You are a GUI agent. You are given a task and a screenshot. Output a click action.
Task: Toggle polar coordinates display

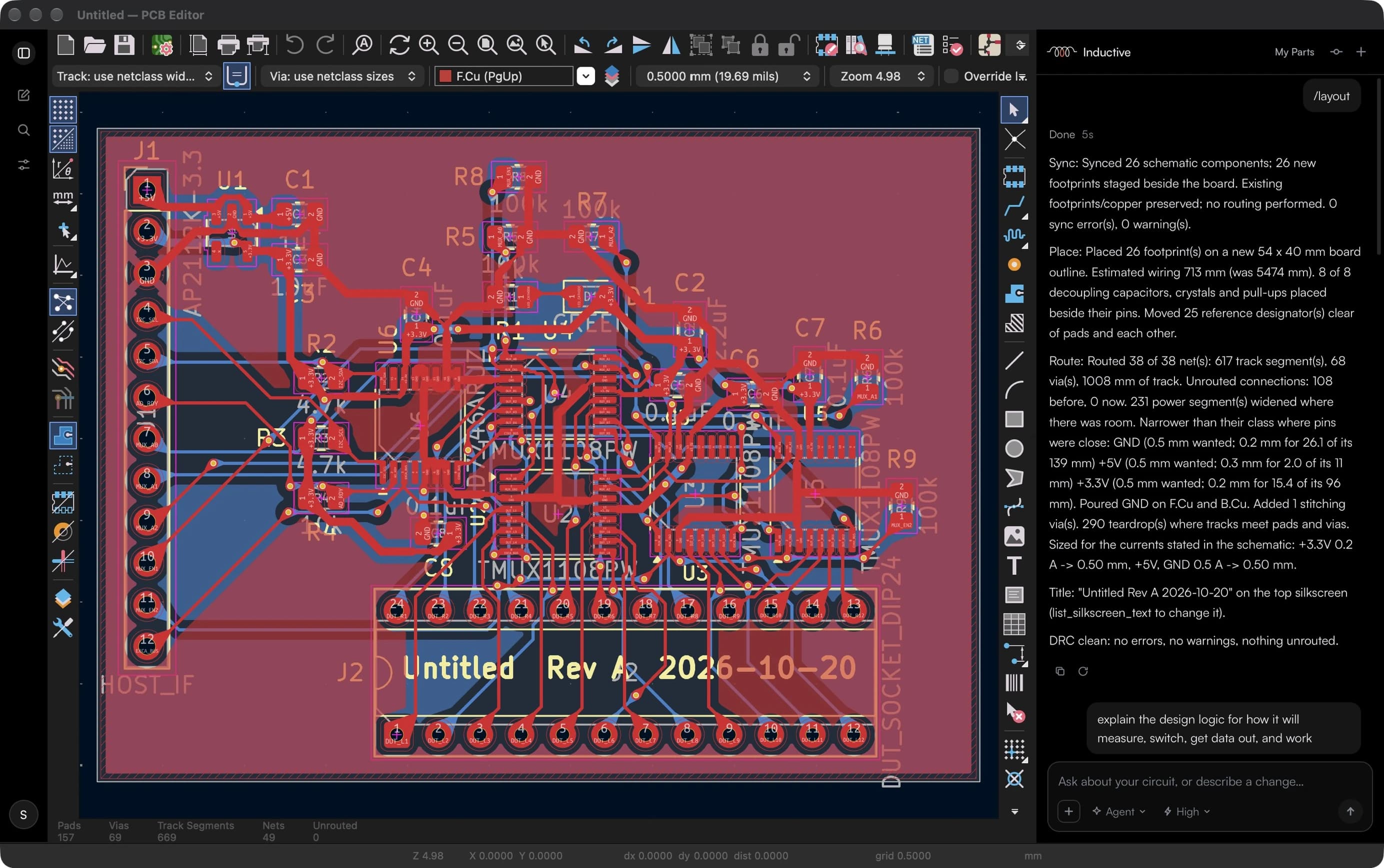click(63, 169)
